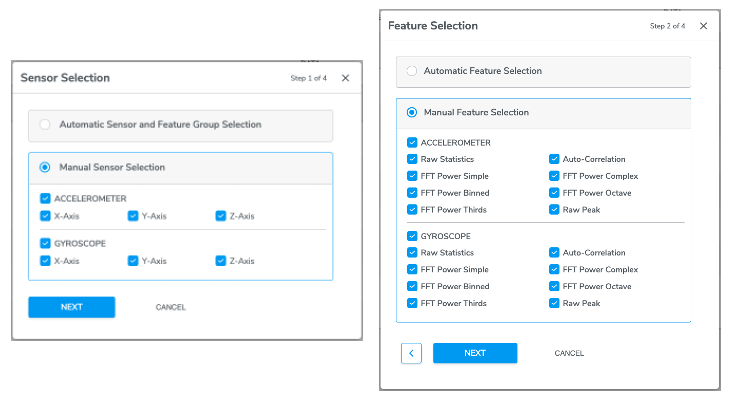Viewport: 730px width, 400px height.
Task: Disable accelerometer FFT Power Binned
Action: click(412, 193)
